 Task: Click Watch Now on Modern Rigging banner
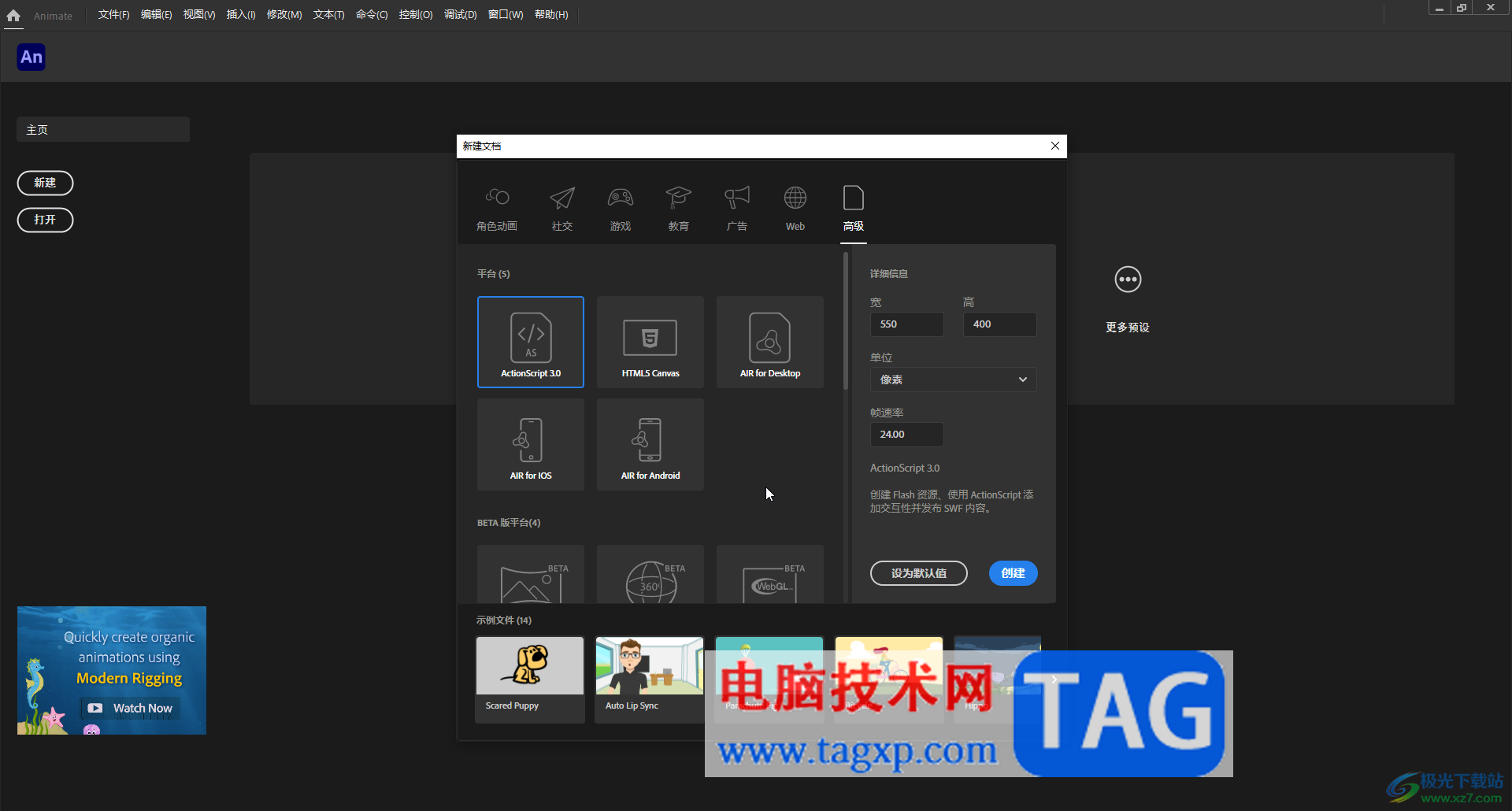(x=131, y=708)
